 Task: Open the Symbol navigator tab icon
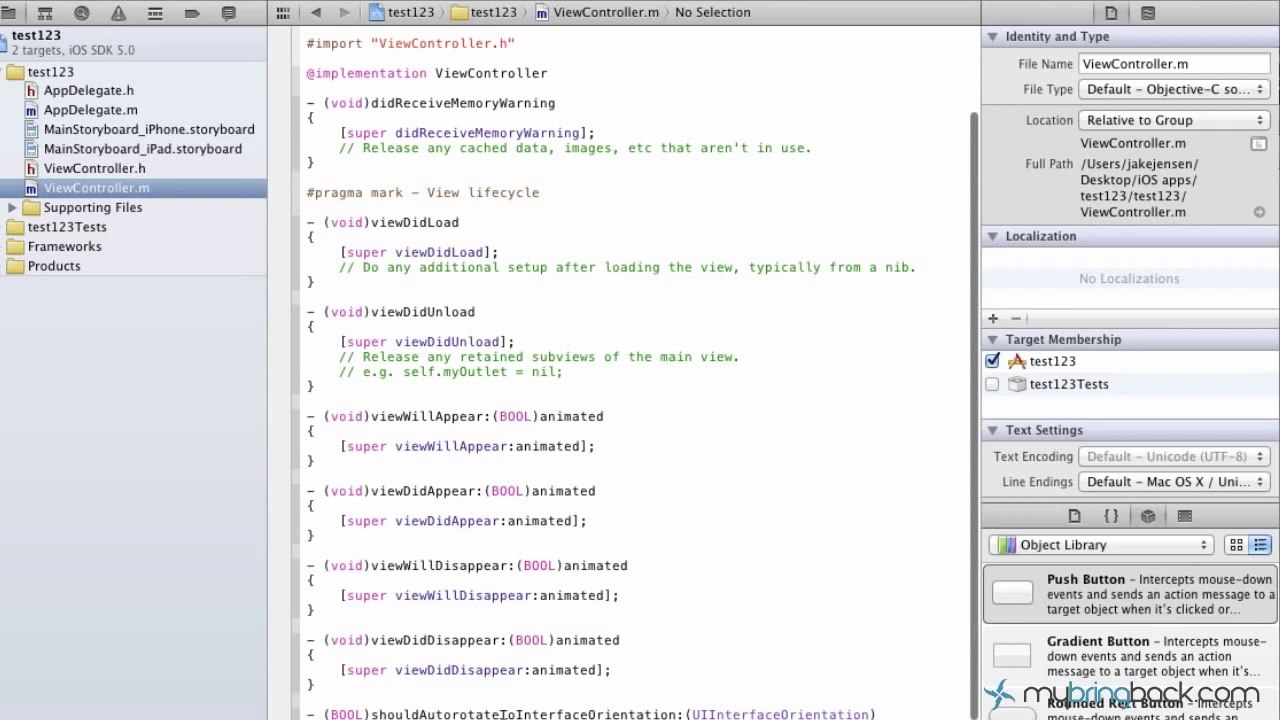45,13
